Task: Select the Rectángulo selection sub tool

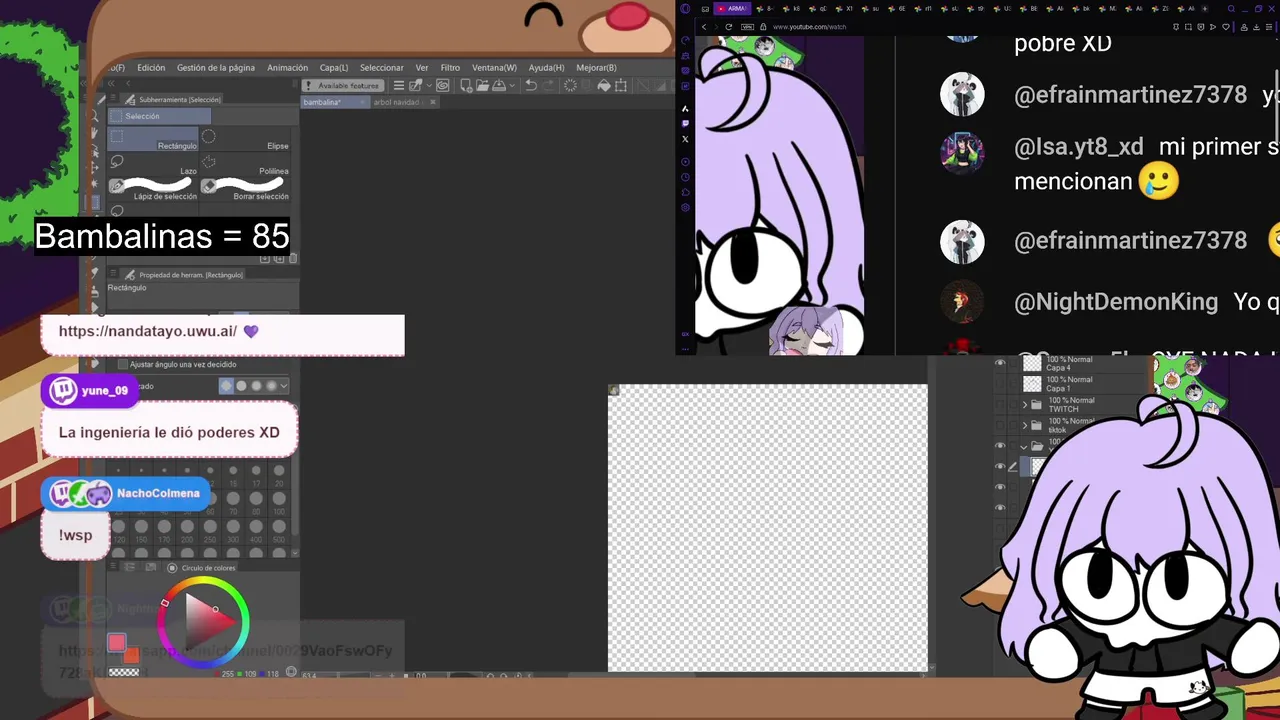Action: [x=153, y=139]
